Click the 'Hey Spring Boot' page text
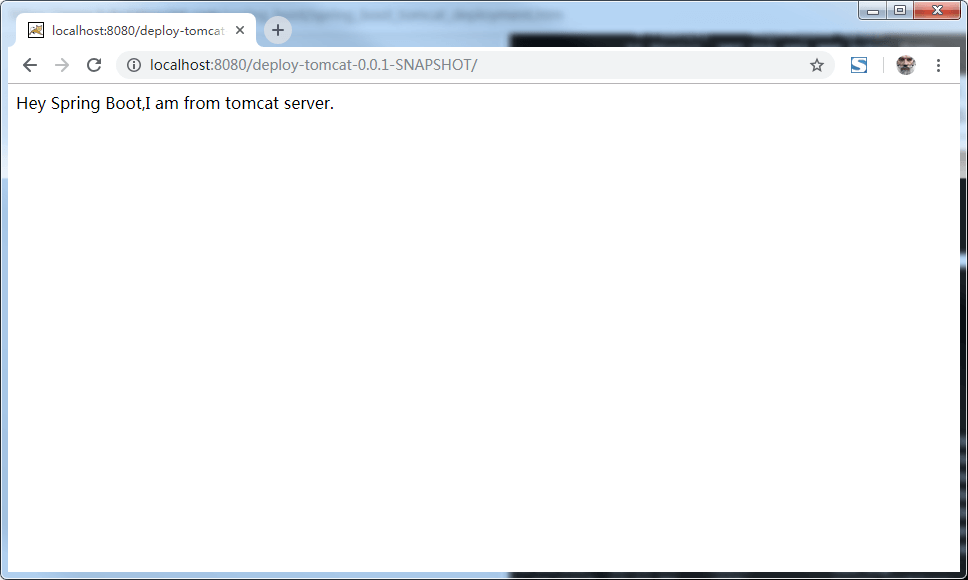The width and height of the screenshot is (968, 580). 80,103
